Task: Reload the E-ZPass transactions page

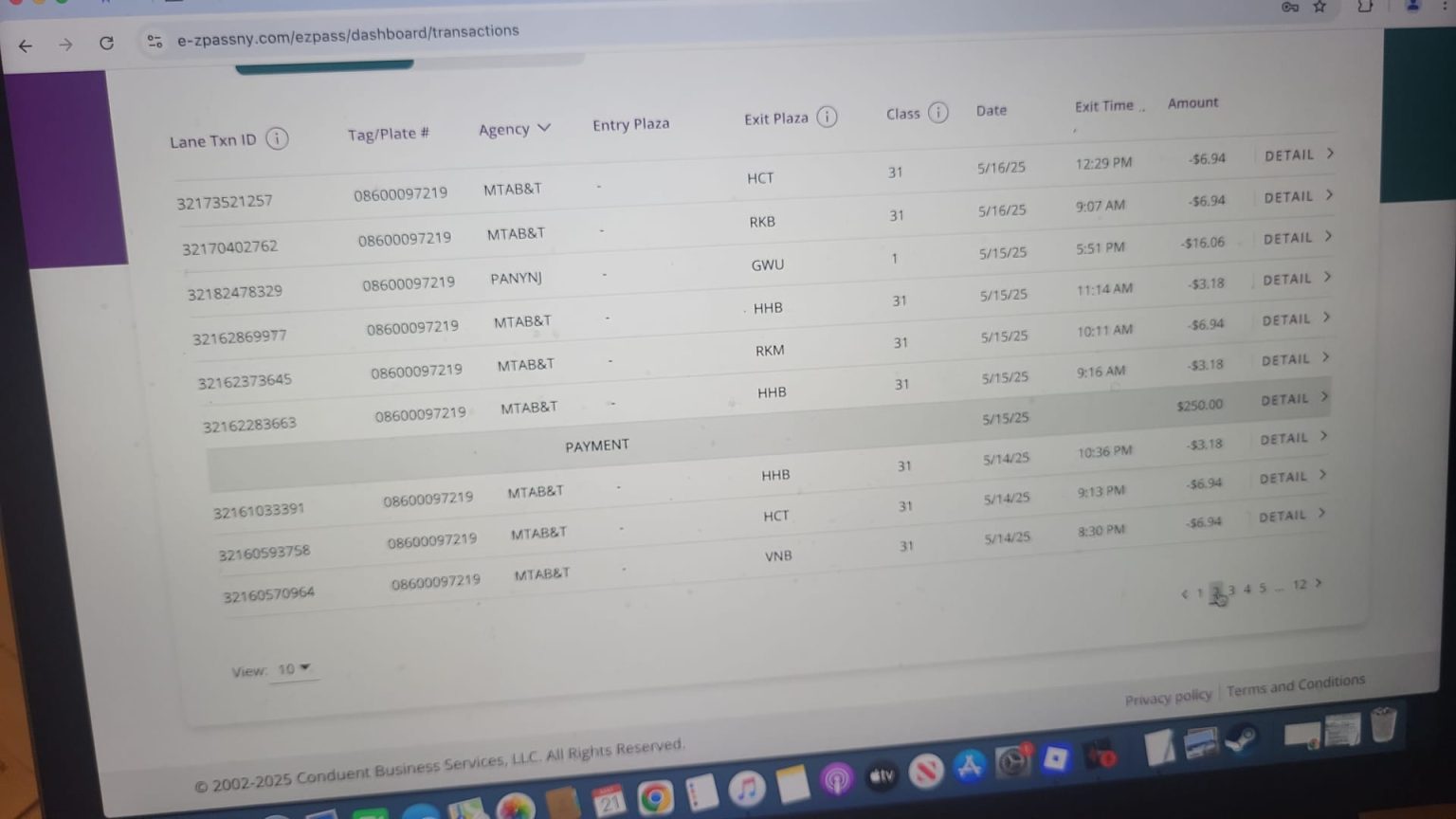Action: (x=106, y=44)
